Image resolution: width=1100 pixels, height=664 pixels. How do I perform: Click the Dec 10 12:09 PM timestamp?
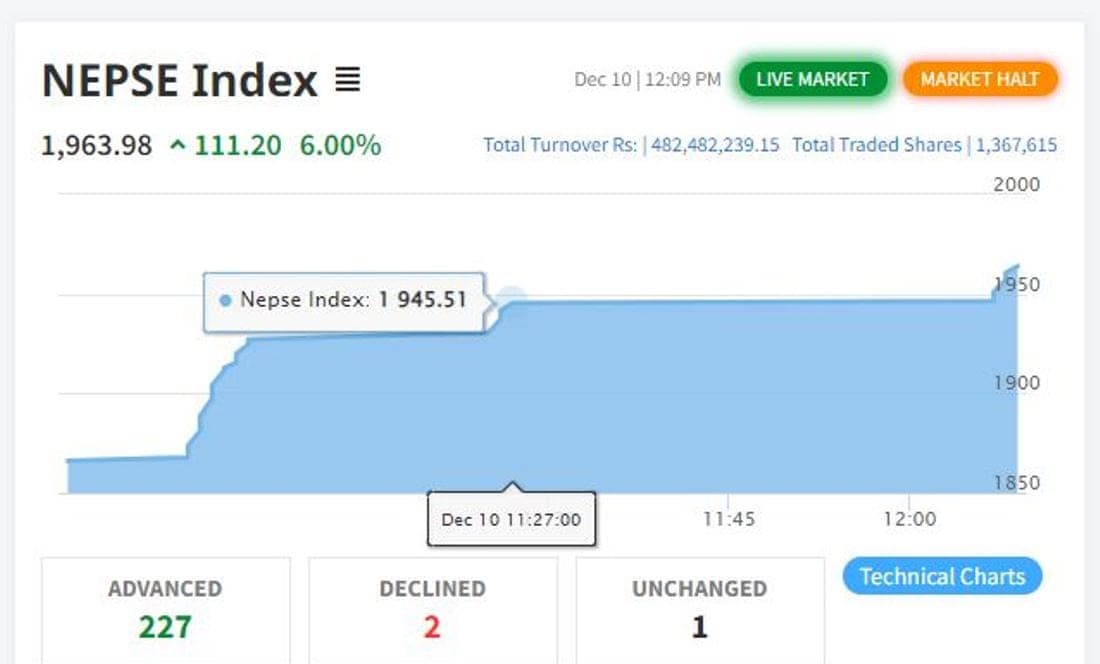click(x=648, y=79)
